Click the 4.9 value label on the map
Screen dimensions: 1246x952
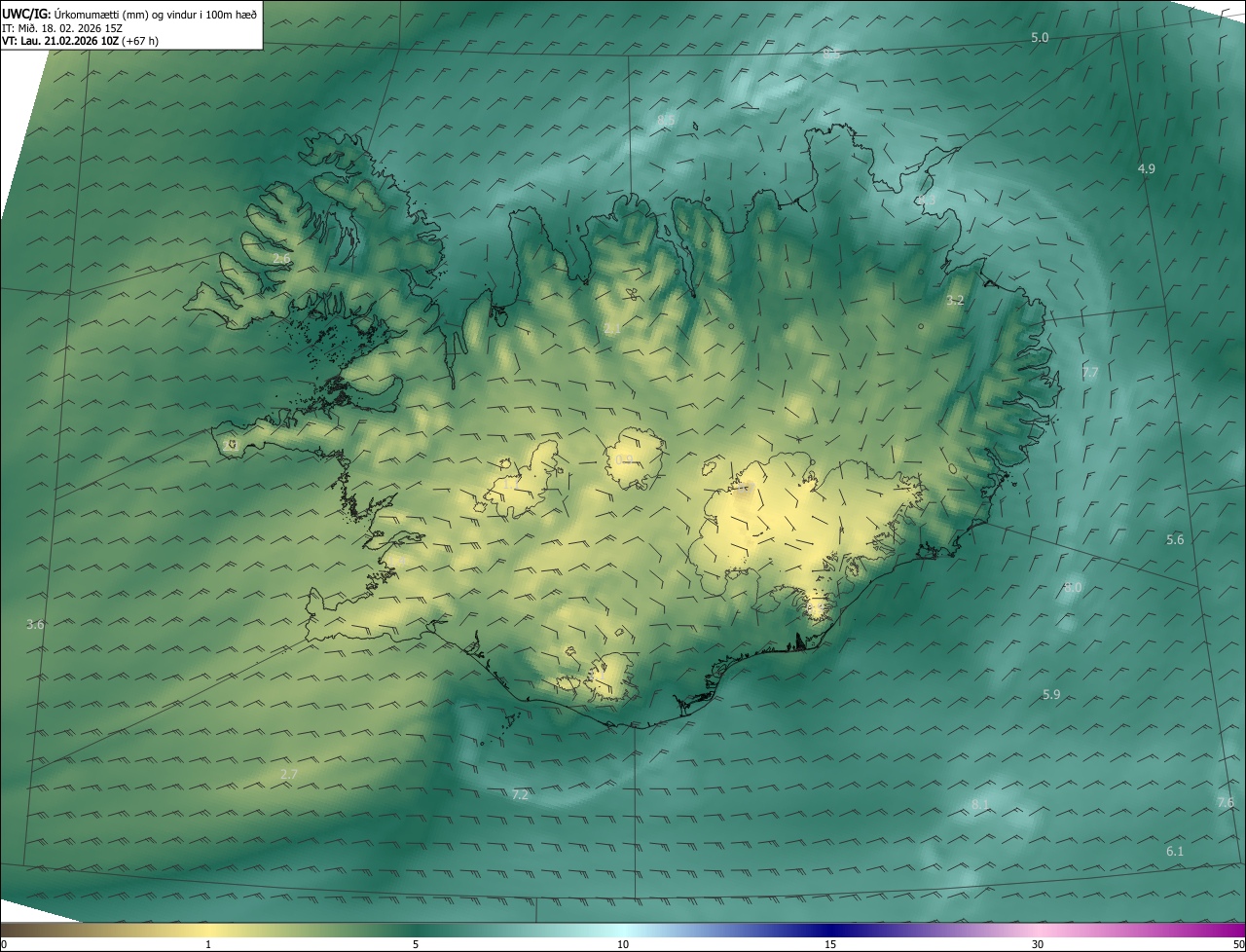[x=1147, y=169]
